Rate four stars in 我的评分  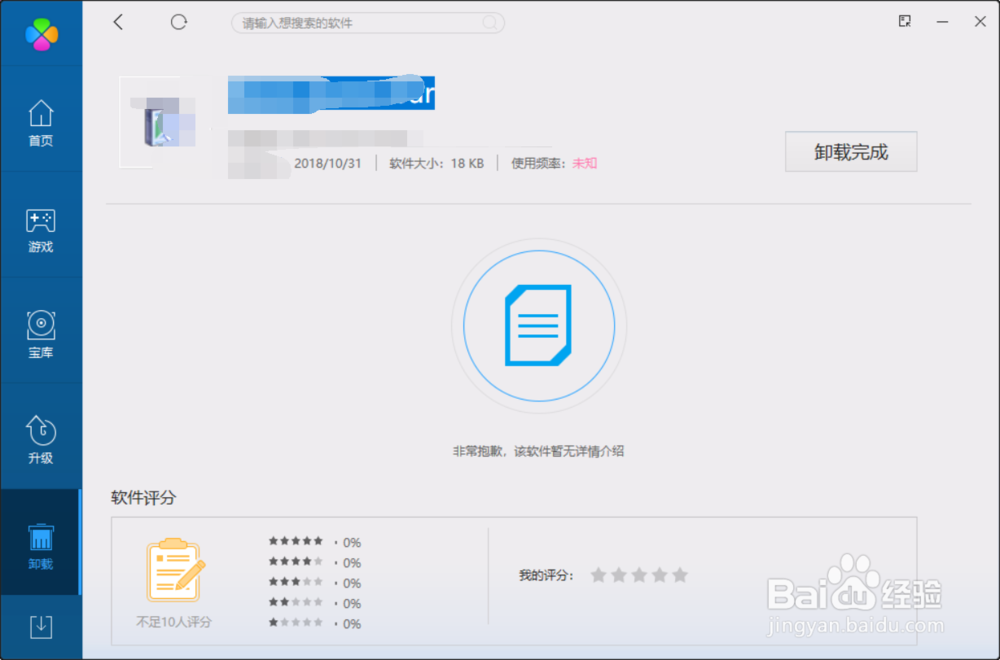[x=659, y=575]
